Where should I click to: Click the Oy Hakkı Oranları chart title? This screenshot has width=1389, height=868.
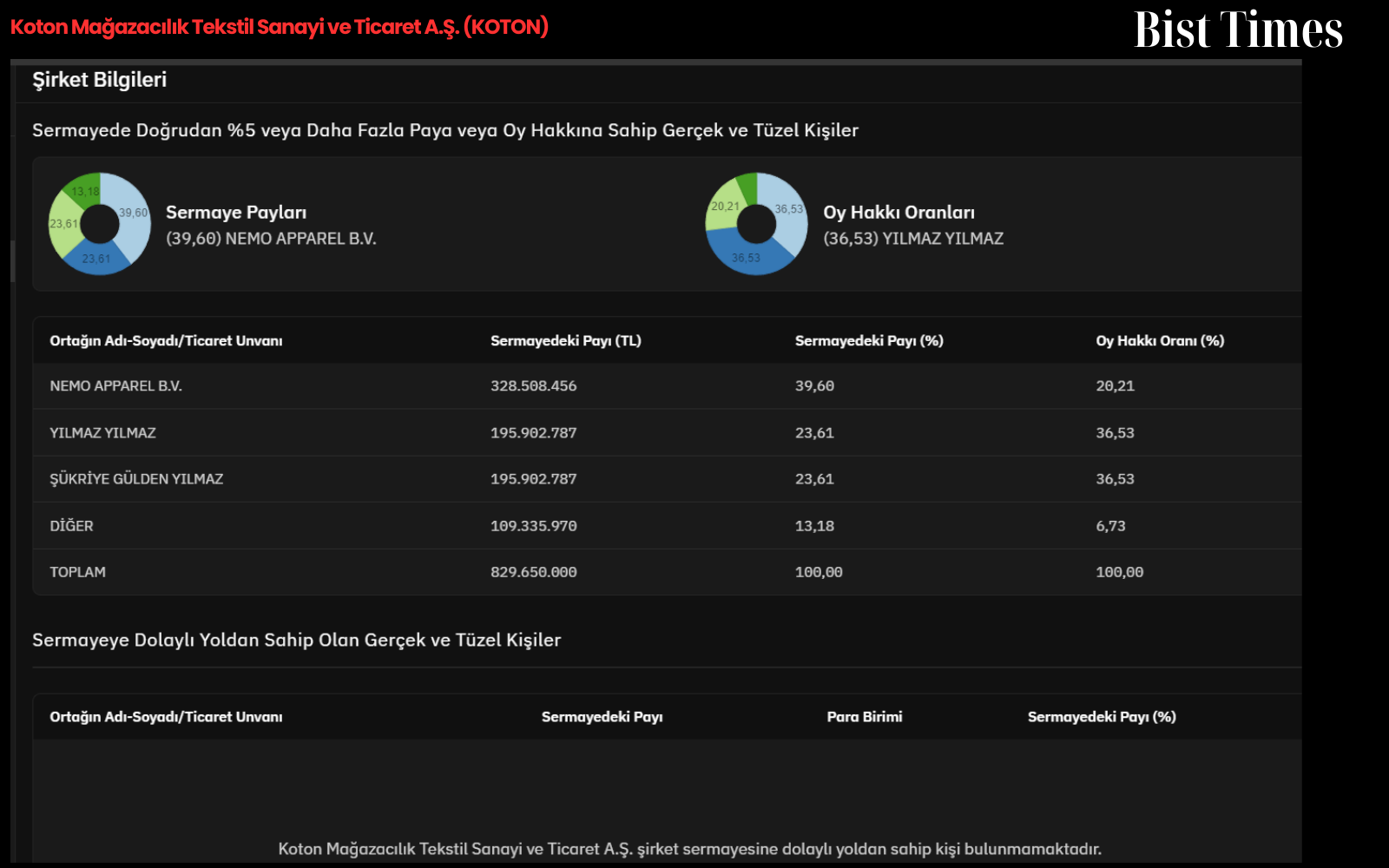[899, 213]
